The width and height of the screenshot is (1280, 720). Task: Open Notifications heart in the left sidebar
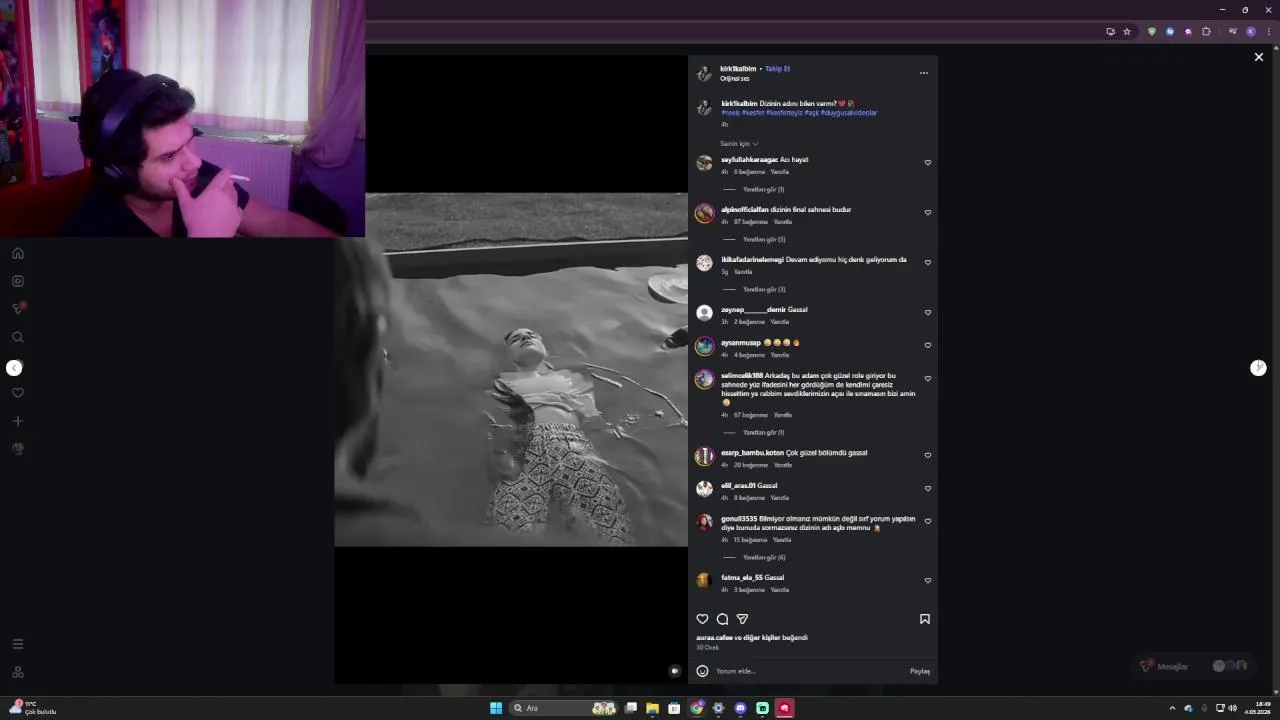[17, 393]
